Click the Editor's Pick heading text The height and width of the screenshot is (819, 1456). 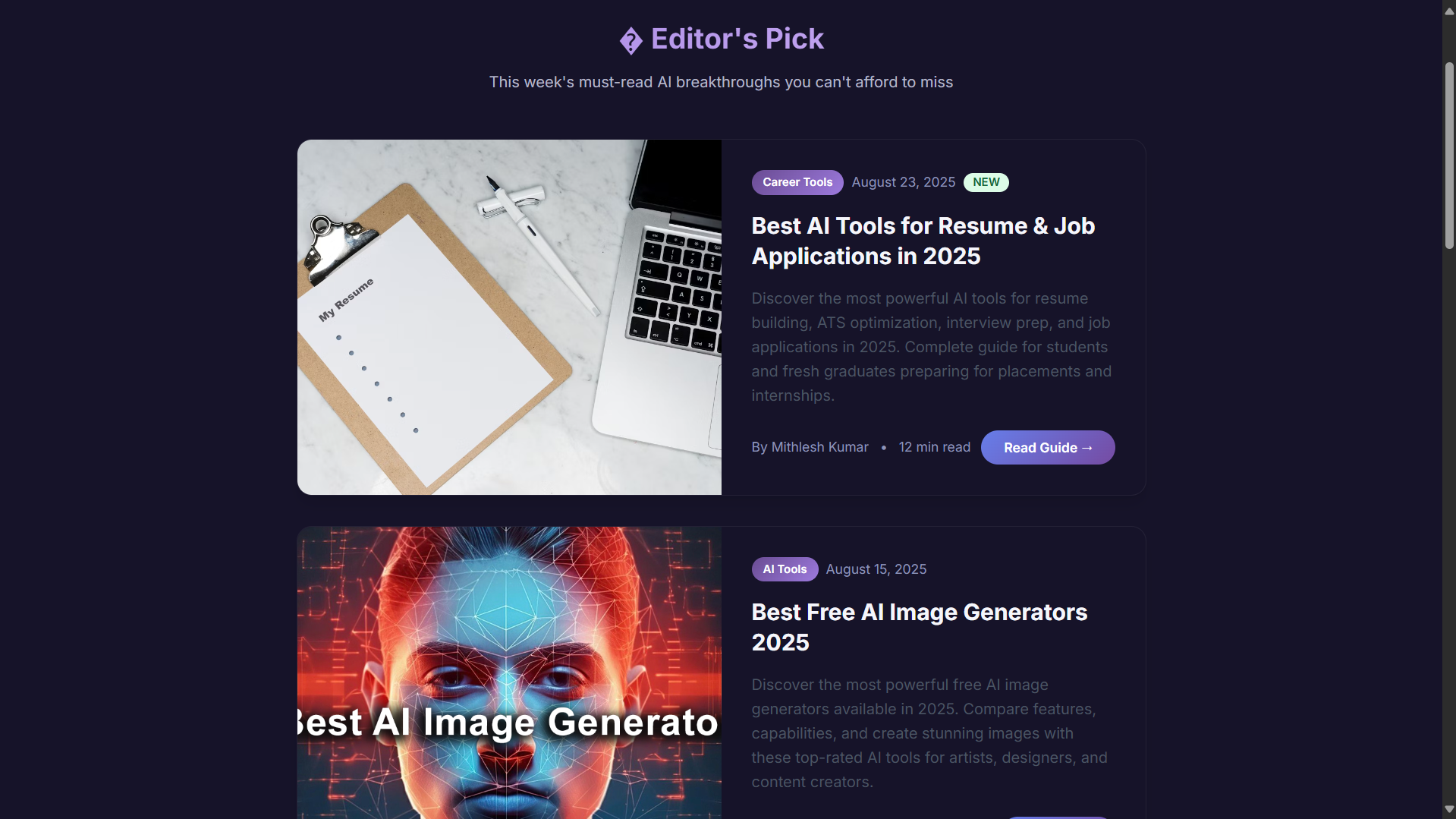coord(737,39)
